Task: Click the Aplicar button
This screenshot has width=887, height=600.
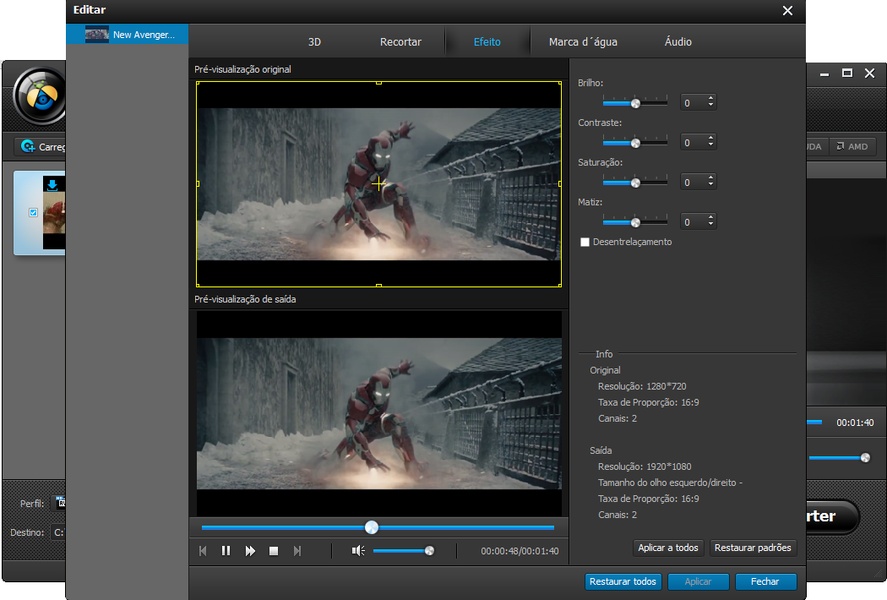Action: coord(698,581)
